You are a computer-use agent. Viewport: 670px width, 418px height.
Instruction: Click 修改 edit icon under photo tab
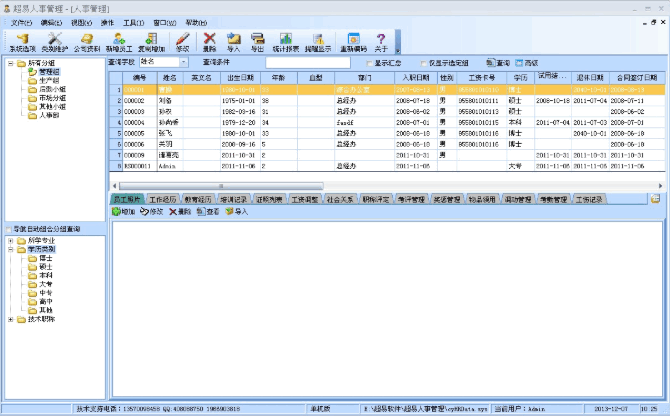coord(152,212)
